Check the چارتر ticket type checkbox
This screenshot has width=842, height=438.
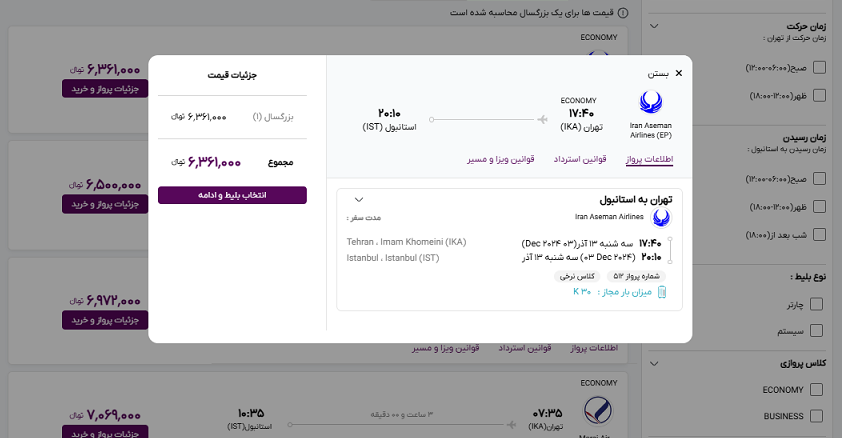816,304
